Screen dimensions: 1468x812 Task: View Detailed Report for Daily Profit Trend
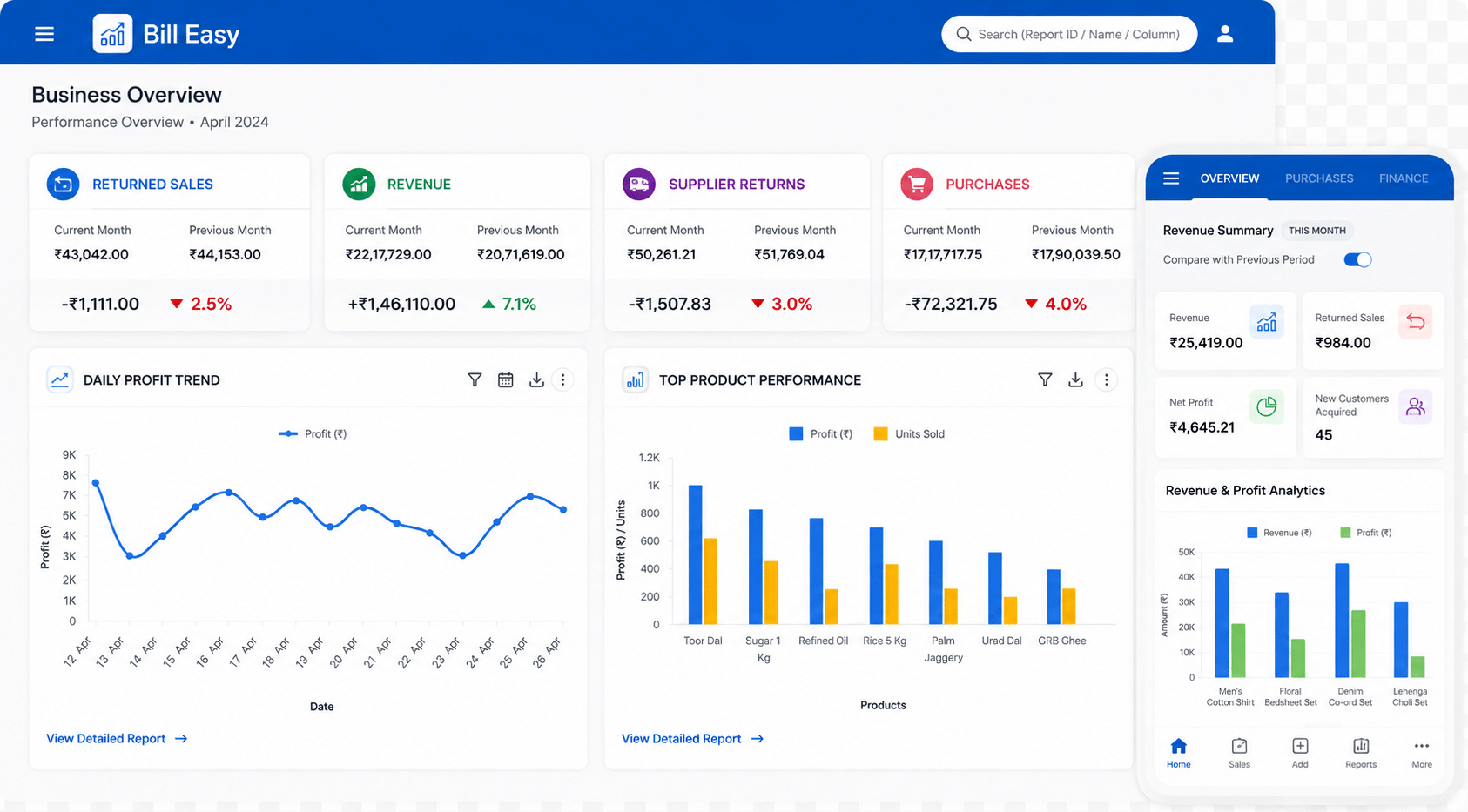coord(117,738)
